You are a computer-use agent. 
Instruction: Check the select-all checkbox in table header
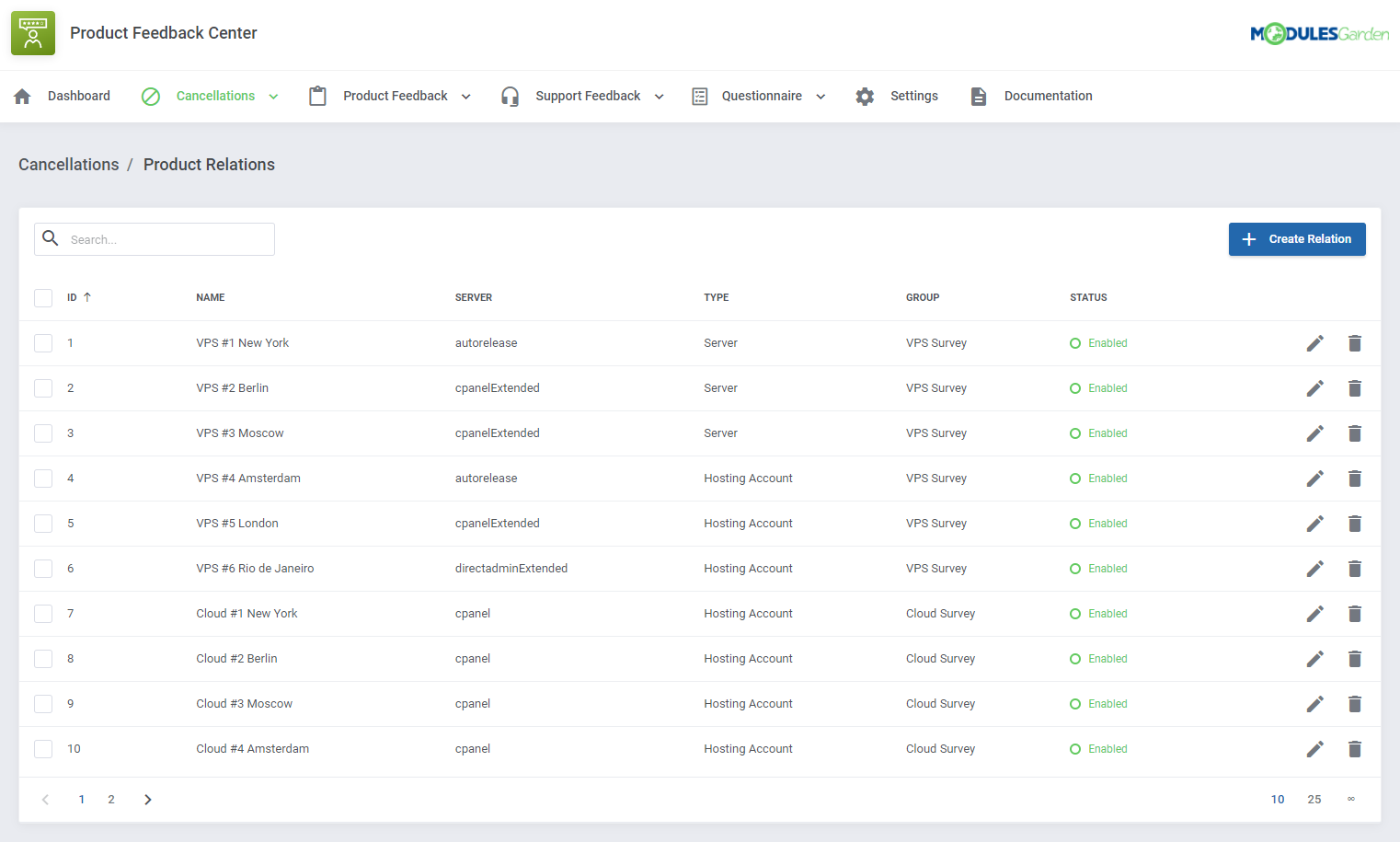43,297
